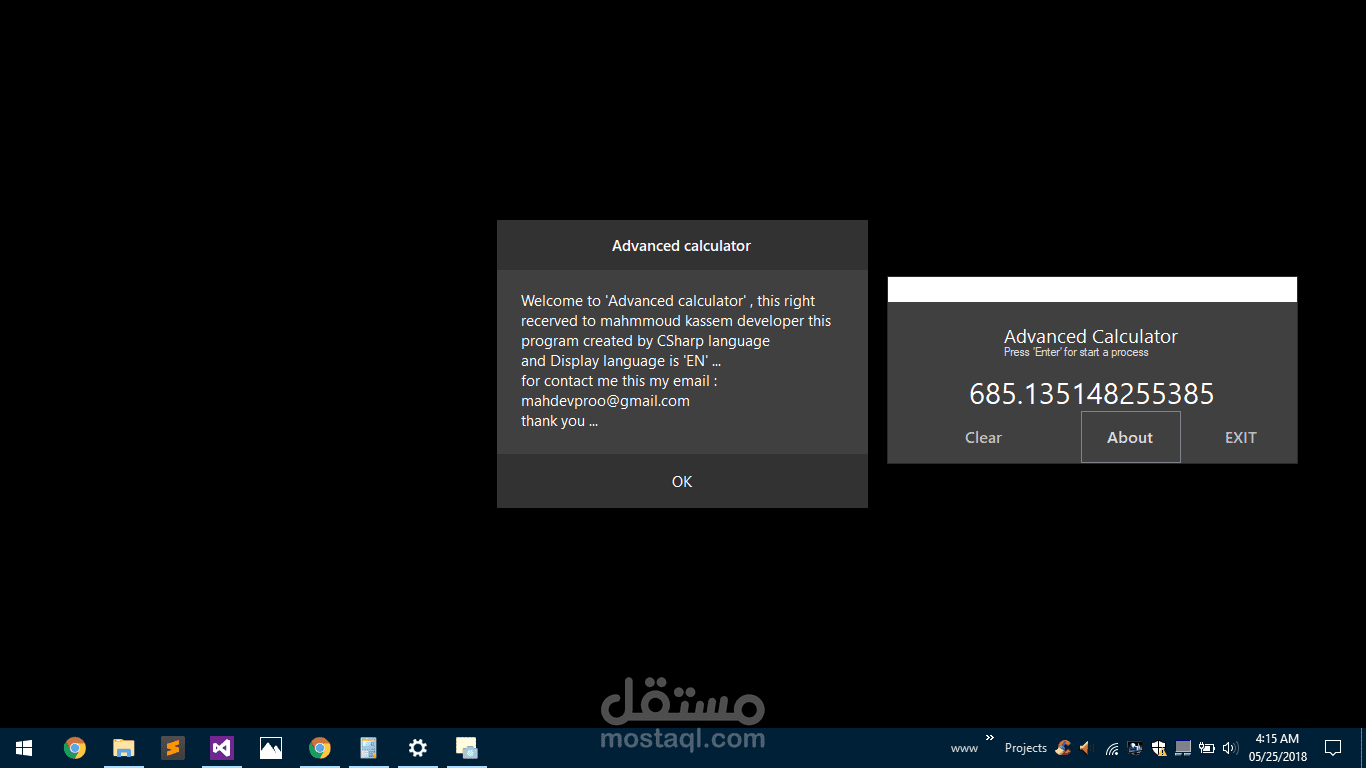Switch to Visual Studio on the taskbar
This screenshot has width=1366, height=768.
[x=222, y=748]
